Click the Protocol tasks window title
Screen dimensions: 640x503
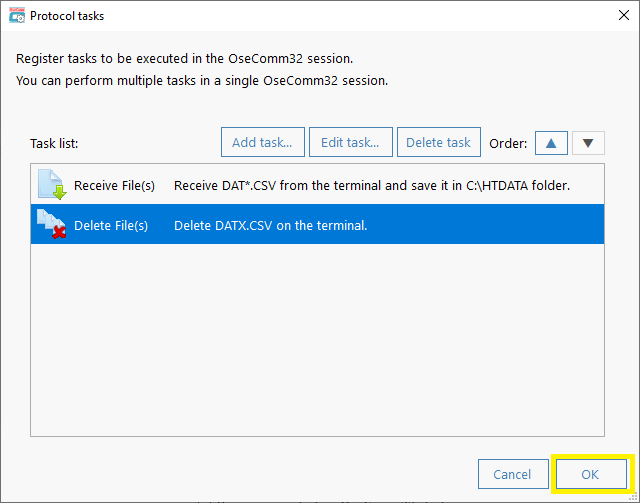point(67,16)
